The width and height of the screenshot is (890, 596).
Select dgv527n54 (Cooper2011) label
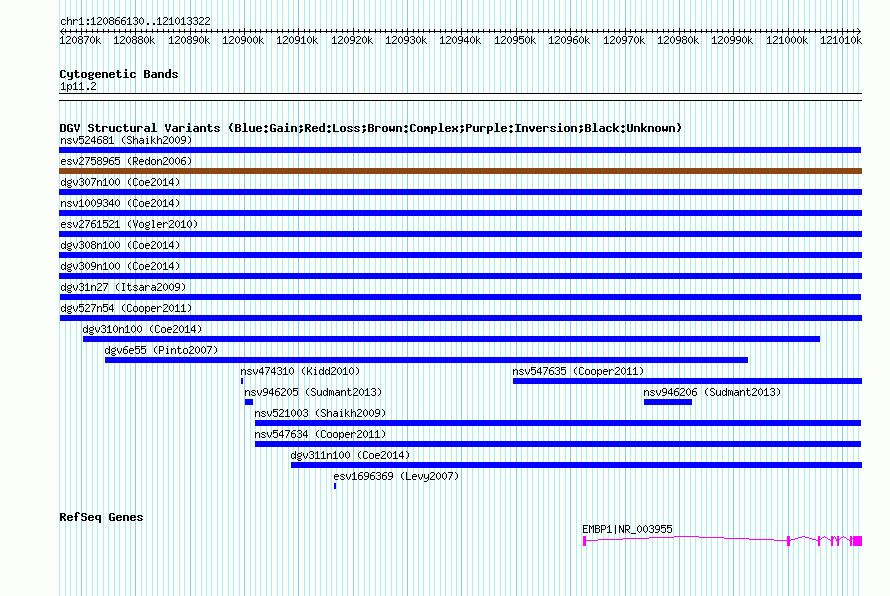(126, 308)
